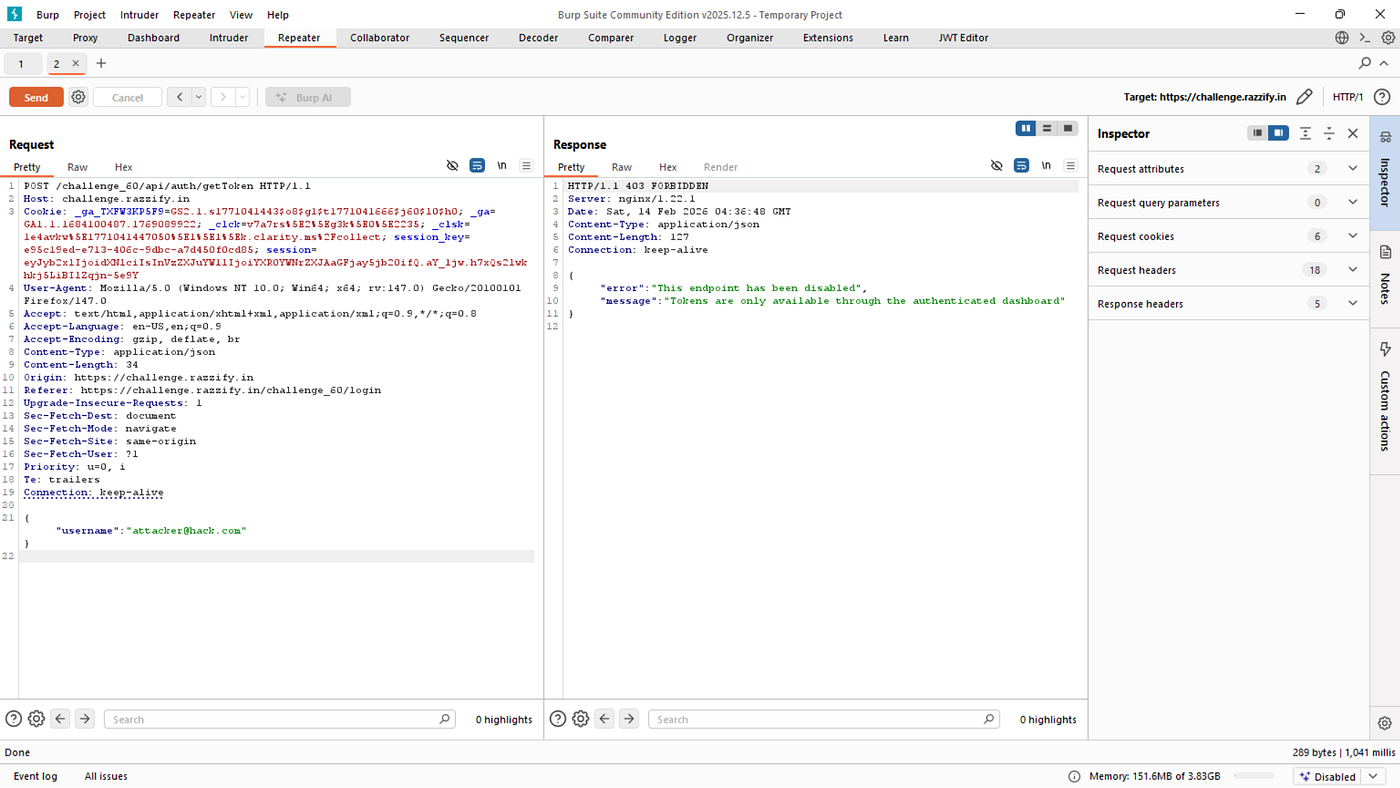The height and width of the screenshot is (788, 1400).
Task: Click the Cancel button
Action: [x=127, y=97]
